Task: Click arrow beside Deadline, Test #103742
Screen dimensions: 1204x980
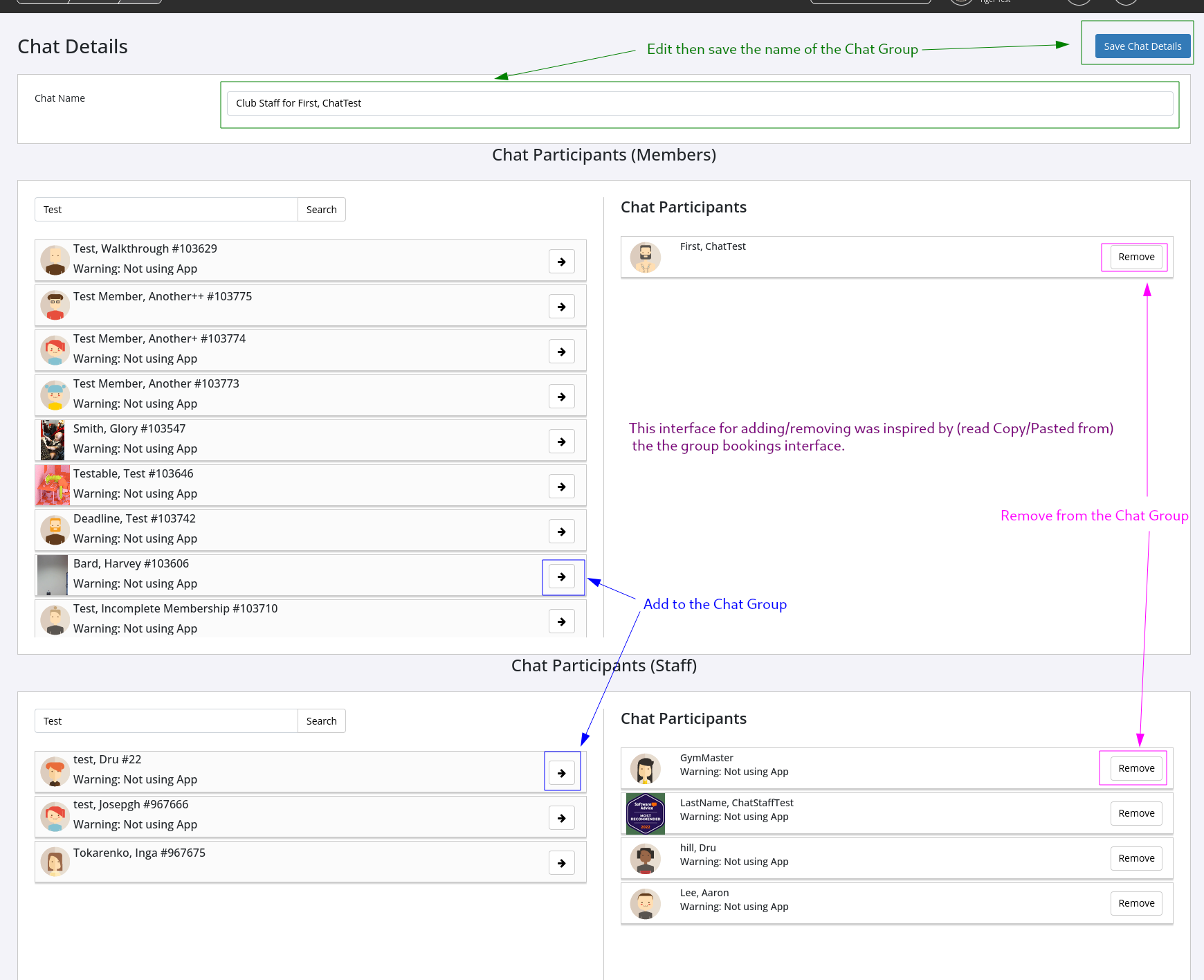Action: click(x=561, y=532)
